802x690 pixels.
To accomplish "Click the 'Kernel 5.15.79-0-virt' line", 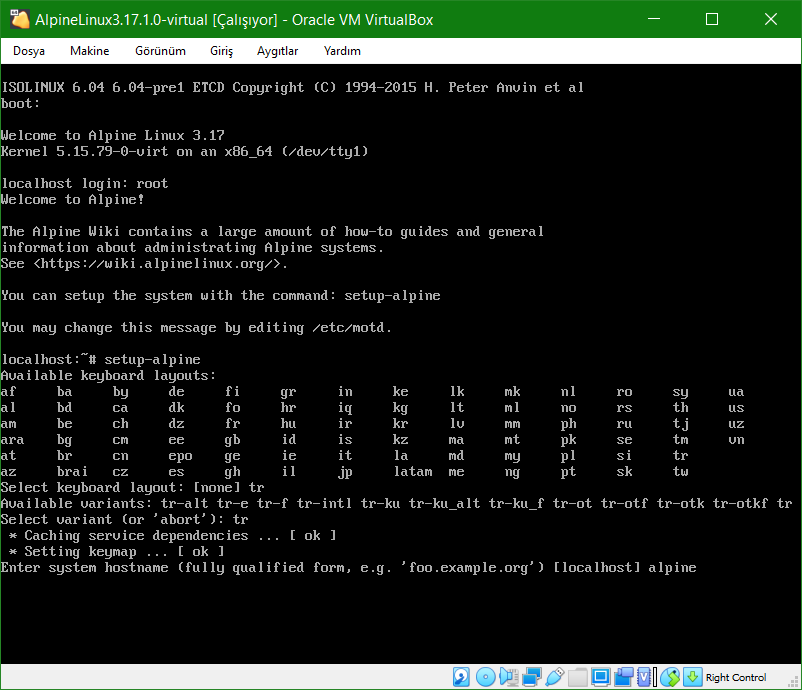I will tap(185, 151).
